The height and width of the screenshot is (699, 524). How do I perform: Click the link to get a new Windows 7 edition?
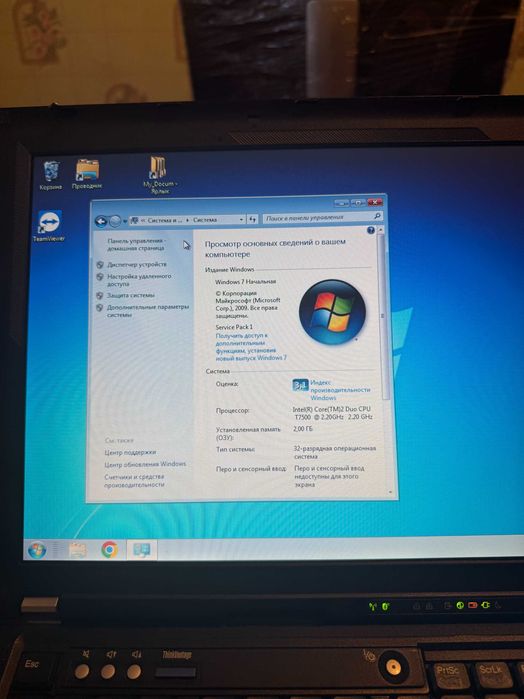[x=251, y=346]
